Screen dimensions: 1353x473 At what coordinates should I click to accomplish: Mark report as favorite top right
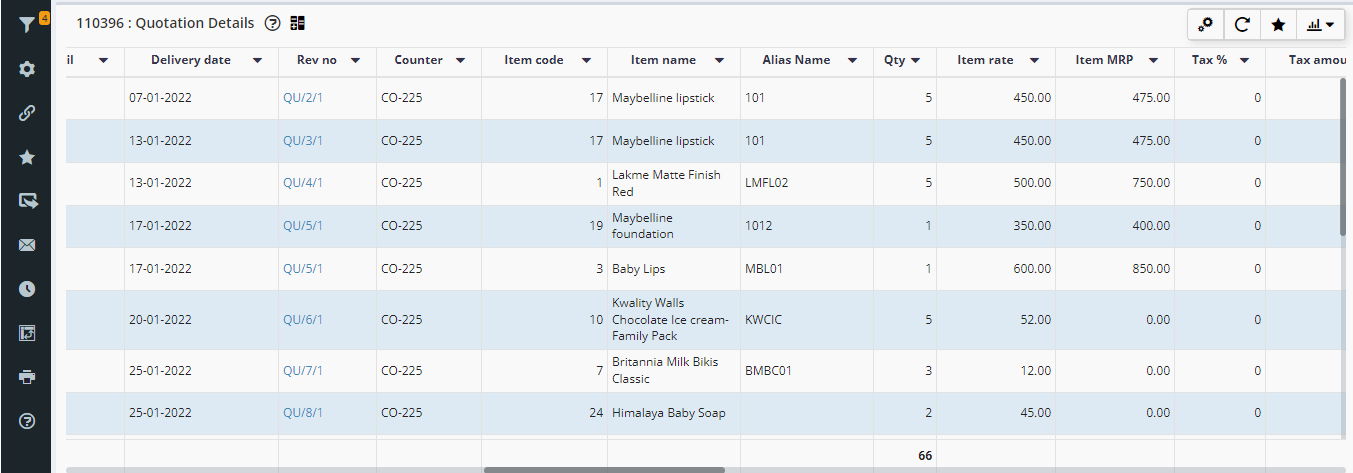(1278, 25)
